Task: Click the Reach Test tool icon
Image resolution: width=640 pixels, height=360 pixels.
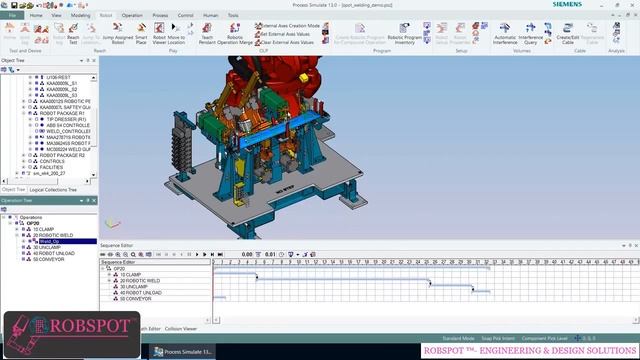Action: coord(73,33)
